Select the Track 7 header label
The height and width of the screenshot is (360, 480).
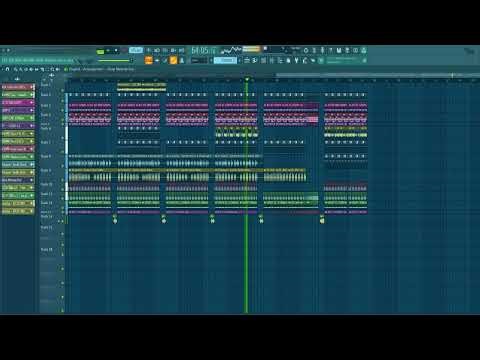(46, 142)
